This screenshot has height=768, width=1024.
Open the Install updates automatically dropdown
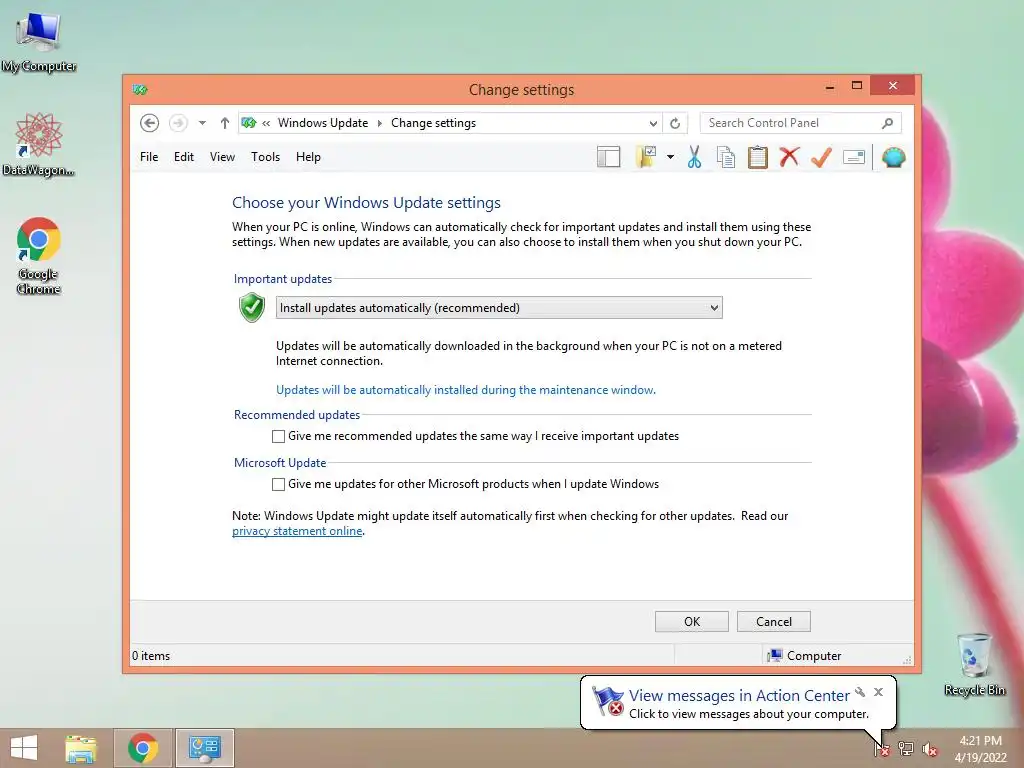coord(499,308)
